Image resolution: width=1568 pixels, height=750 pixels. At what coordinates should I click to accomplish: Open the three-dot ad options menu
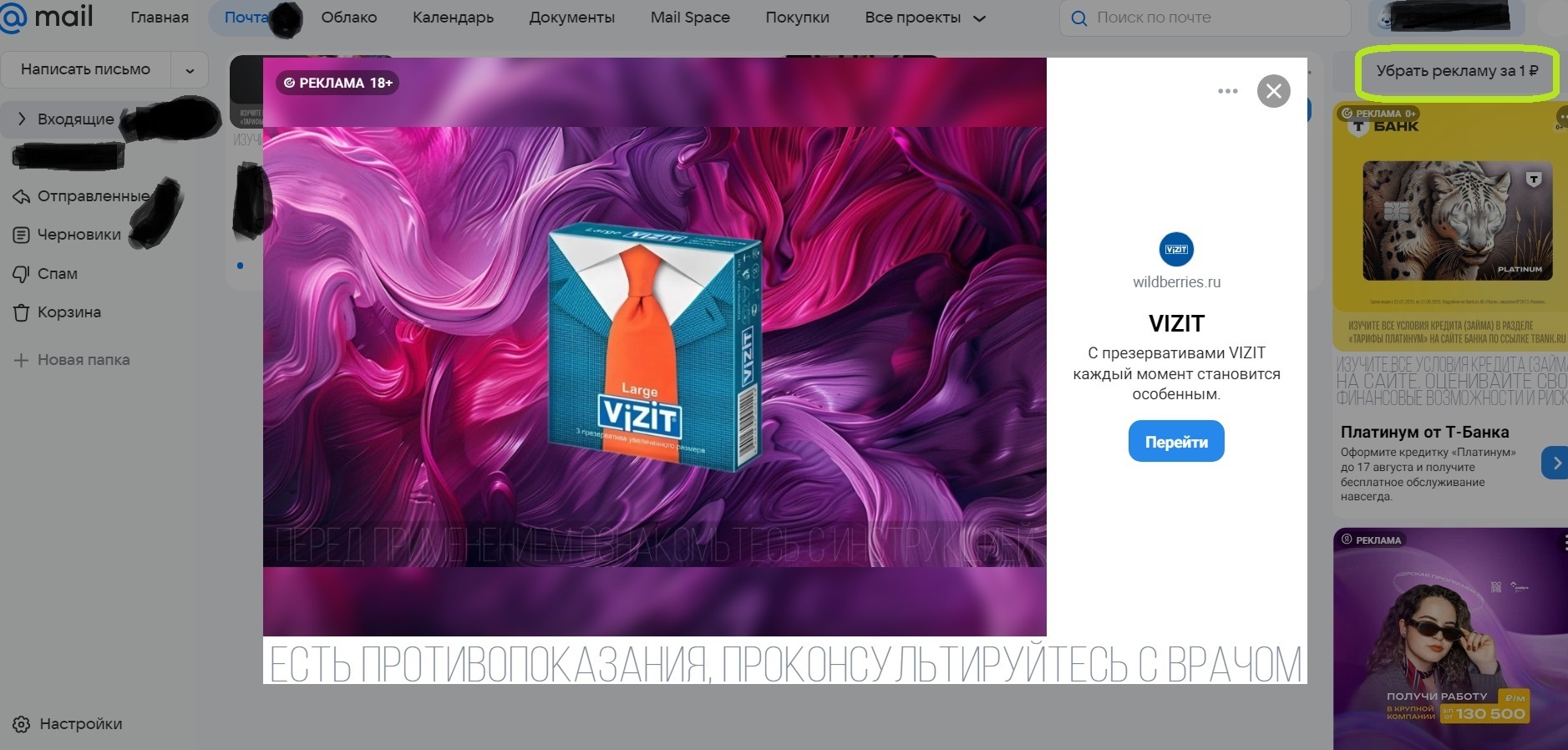click(x=1227, y=91)
